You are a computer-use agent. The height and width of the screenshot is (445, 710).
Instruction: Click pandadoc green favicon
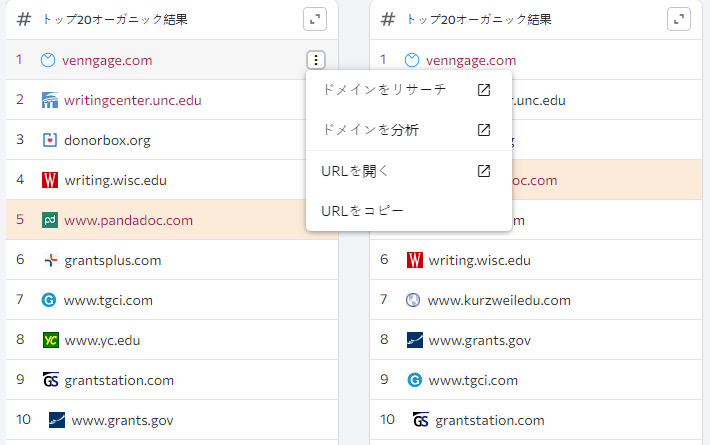[x=50, y=220]
